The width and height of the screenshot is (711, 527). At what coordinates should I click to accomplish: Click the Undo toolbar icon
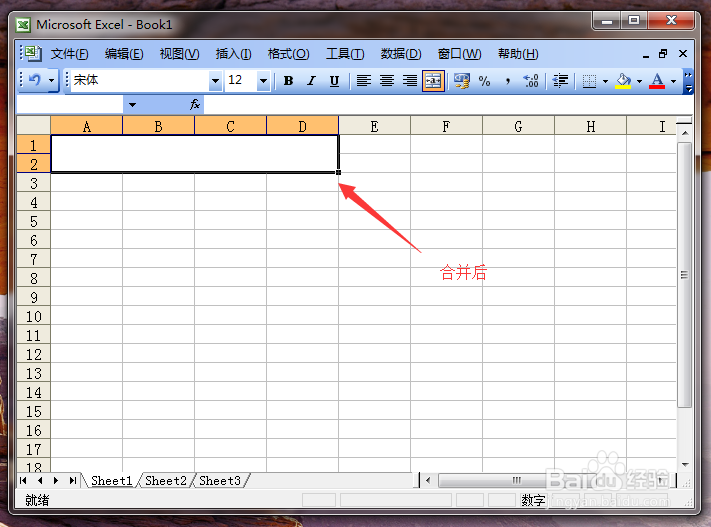coord(34,80)
